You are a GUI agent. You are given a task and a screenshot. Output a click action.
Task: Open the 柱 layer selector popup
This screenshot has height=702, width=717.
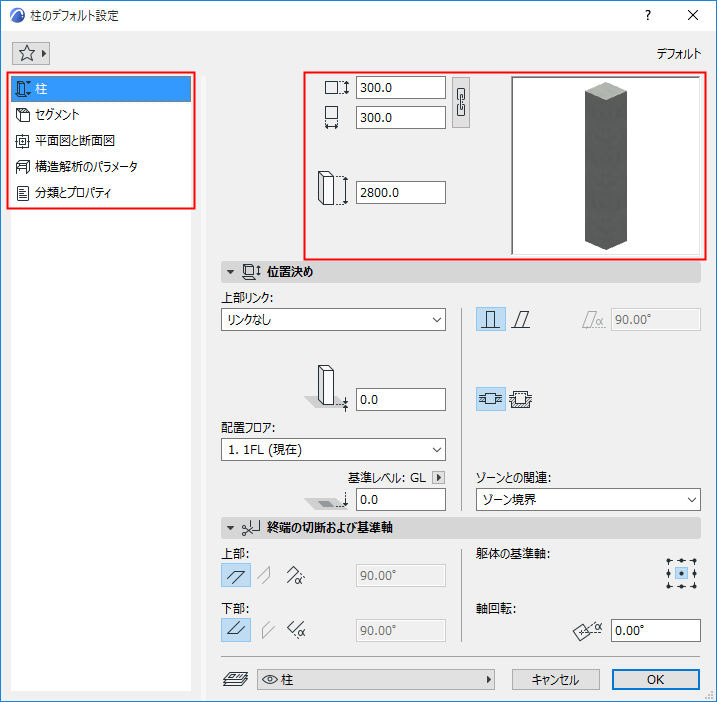click(x=376, y=680)
